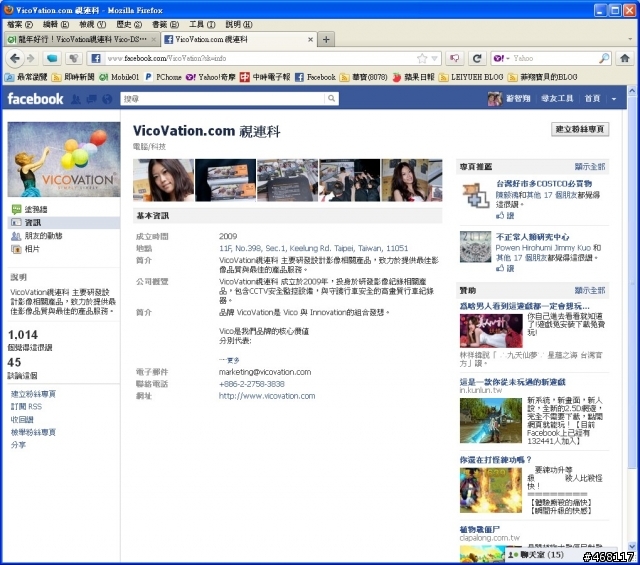The width and height of the screenshot is (640, 565).
Task: Click the 建立粉絲專頁 button at top right
Action: click(x=580, y=129)
